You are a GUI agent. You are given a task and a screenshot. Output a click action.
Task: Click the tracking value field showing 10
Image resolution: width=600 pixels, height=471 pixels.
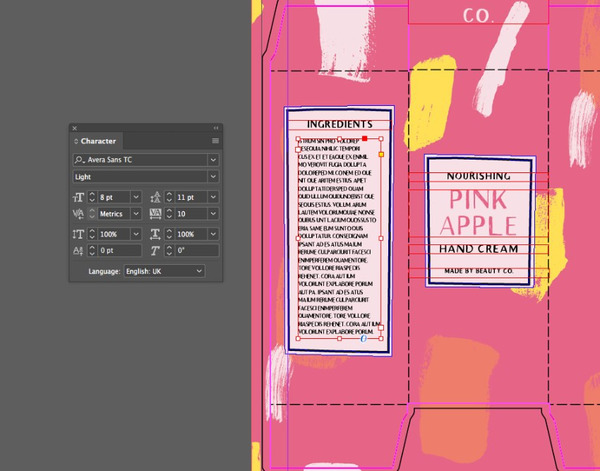pyautogui.click(x=189, y=214)
